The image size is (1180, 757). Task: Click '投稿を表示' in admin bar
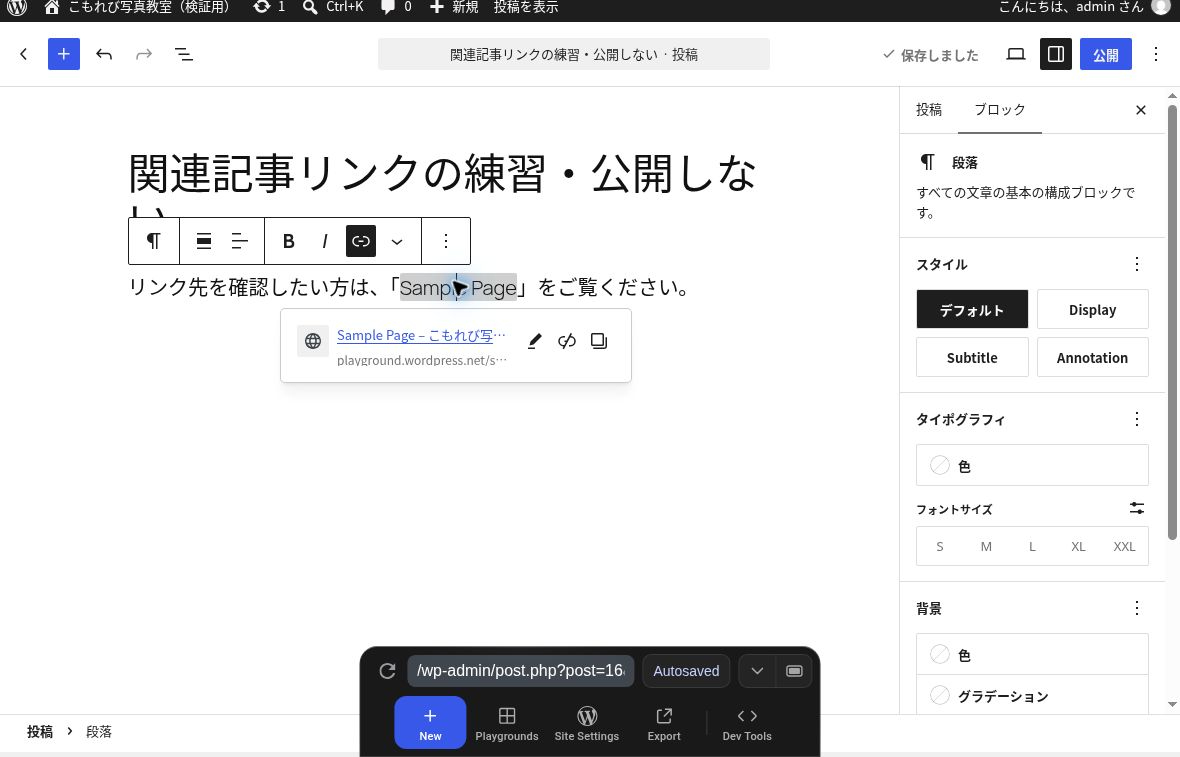(x=526, y=8)
